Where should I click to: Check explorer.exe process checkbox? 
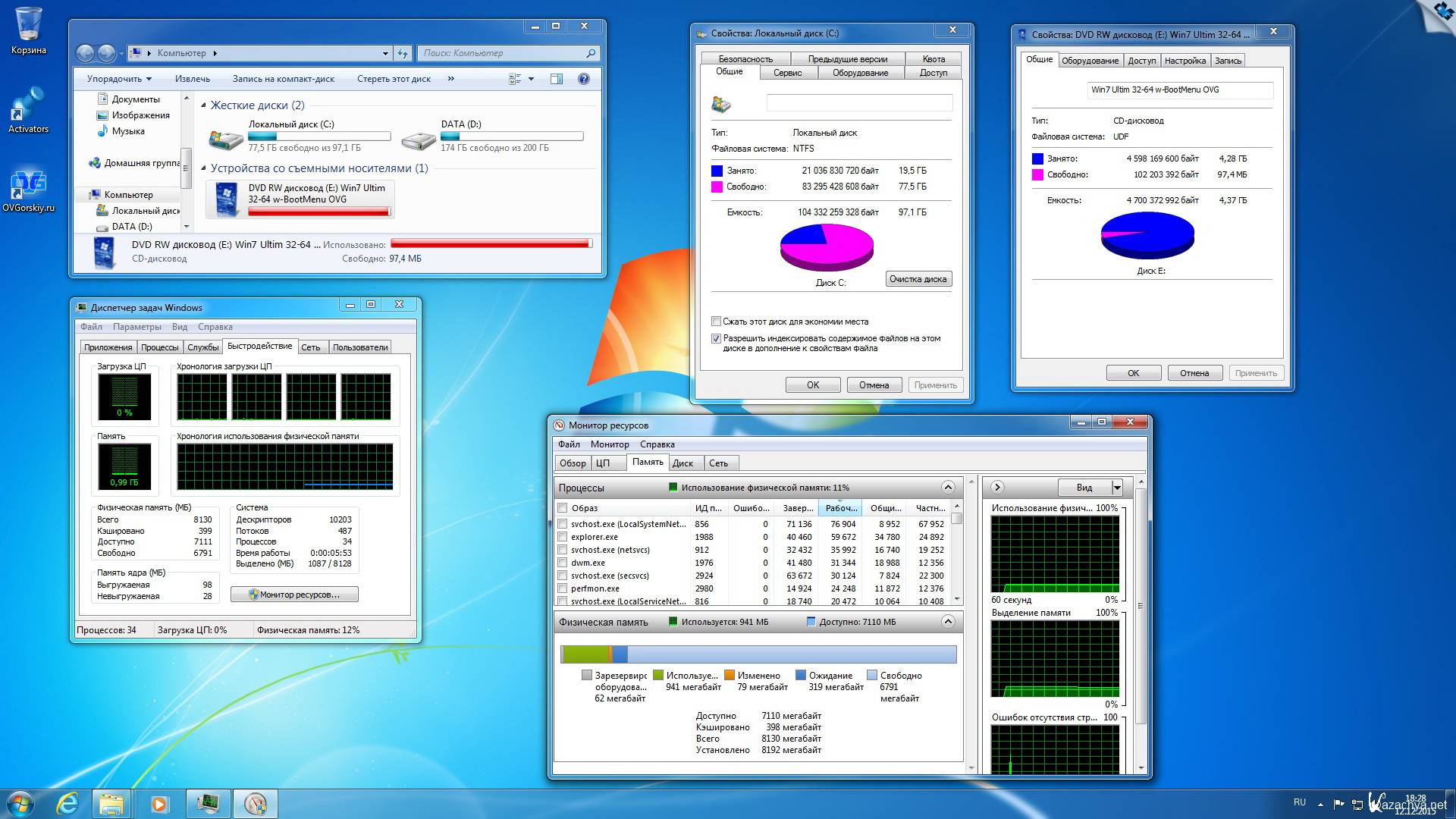click(563, 537)
